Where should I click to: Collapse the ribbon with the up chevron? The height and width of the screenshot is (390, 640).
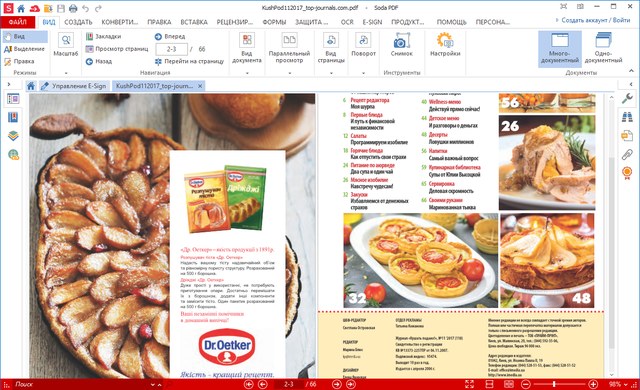[631, 71]
